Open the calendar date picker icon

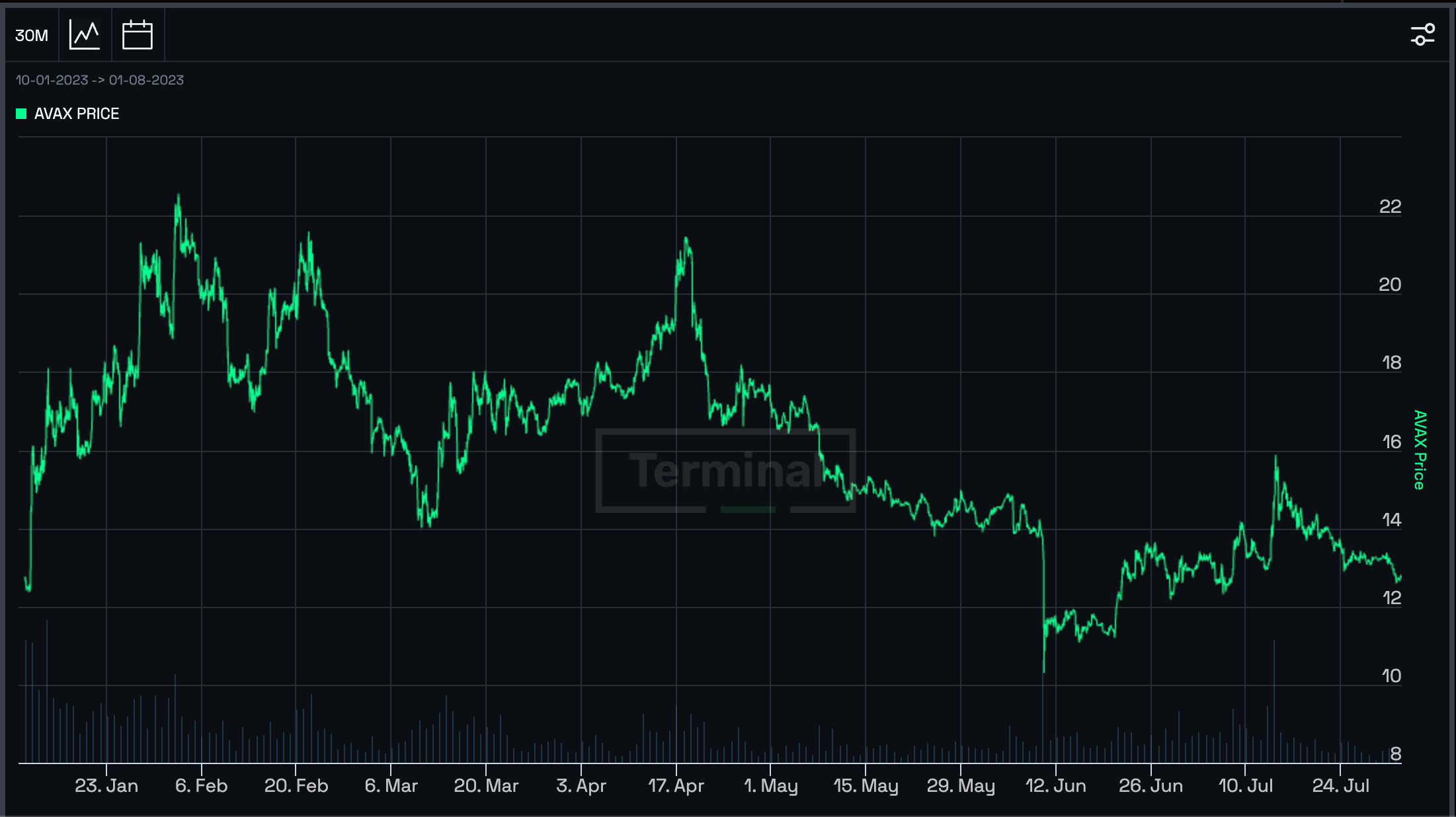click(138, 35)
